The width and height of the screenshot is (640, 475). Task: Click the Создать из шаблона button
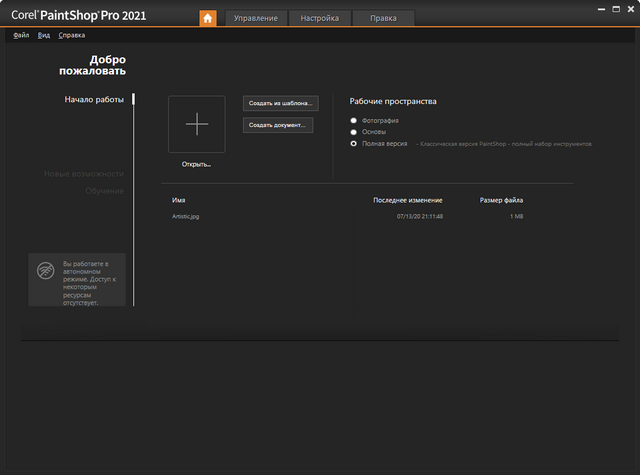coord(280,103)
